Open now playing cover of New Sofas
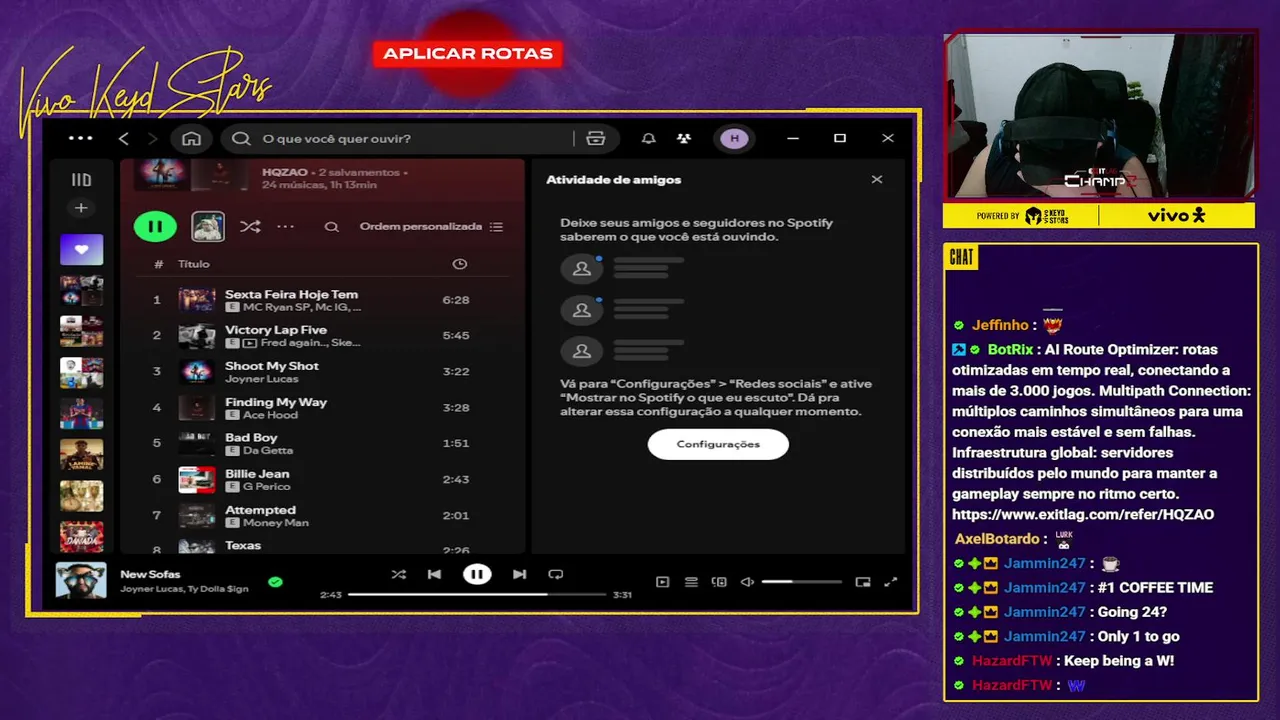This screenshot has width=1280, height=720. (81, 580)
